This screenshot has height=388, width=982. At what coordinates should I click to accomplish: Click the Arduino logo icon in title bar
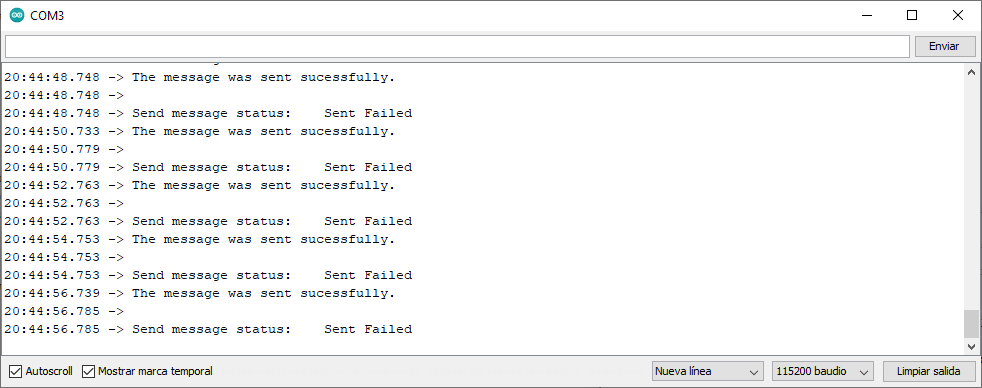(x=17, y=16)
